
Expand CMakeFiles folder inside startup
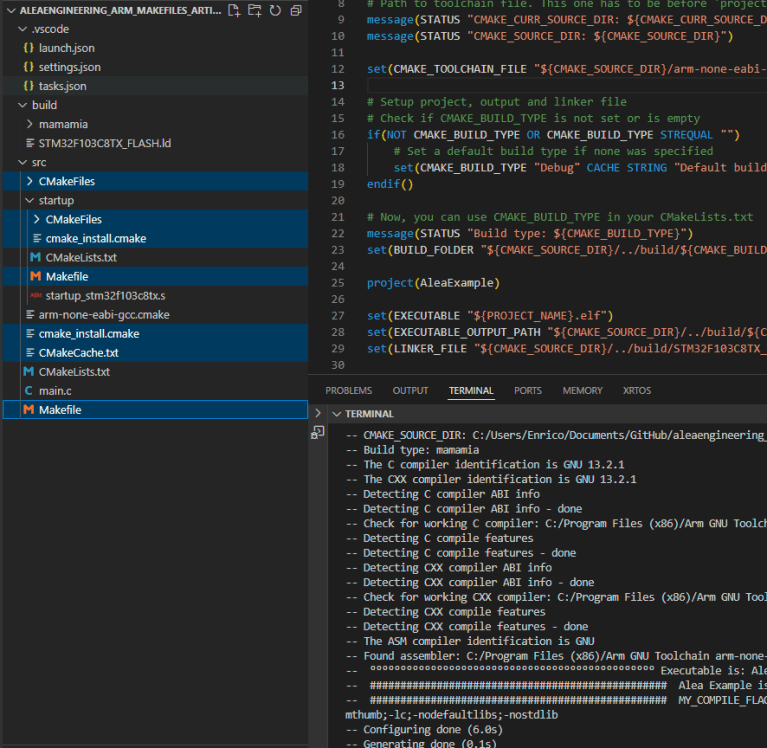37,219
